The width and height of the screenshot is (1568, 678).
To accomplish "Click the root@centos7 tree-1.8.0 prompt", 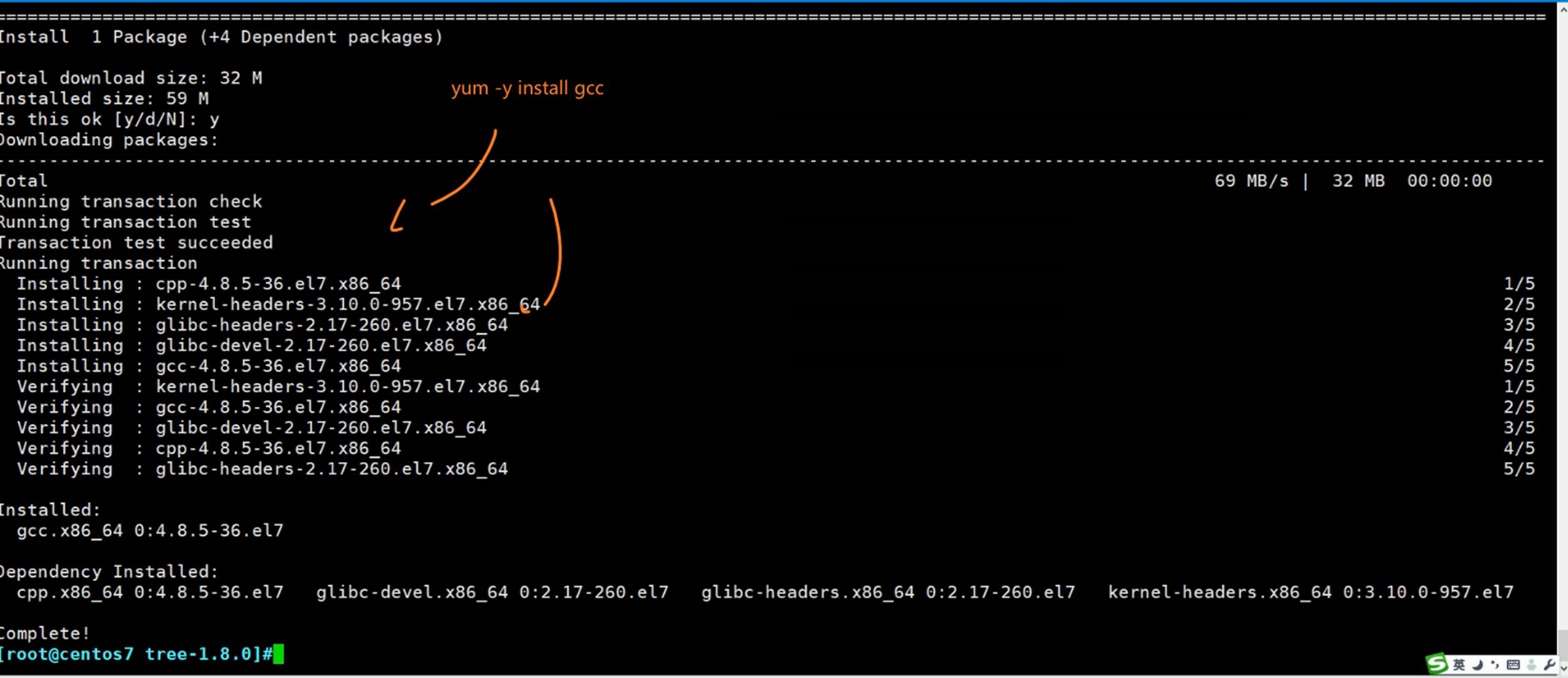I will 134,654.
